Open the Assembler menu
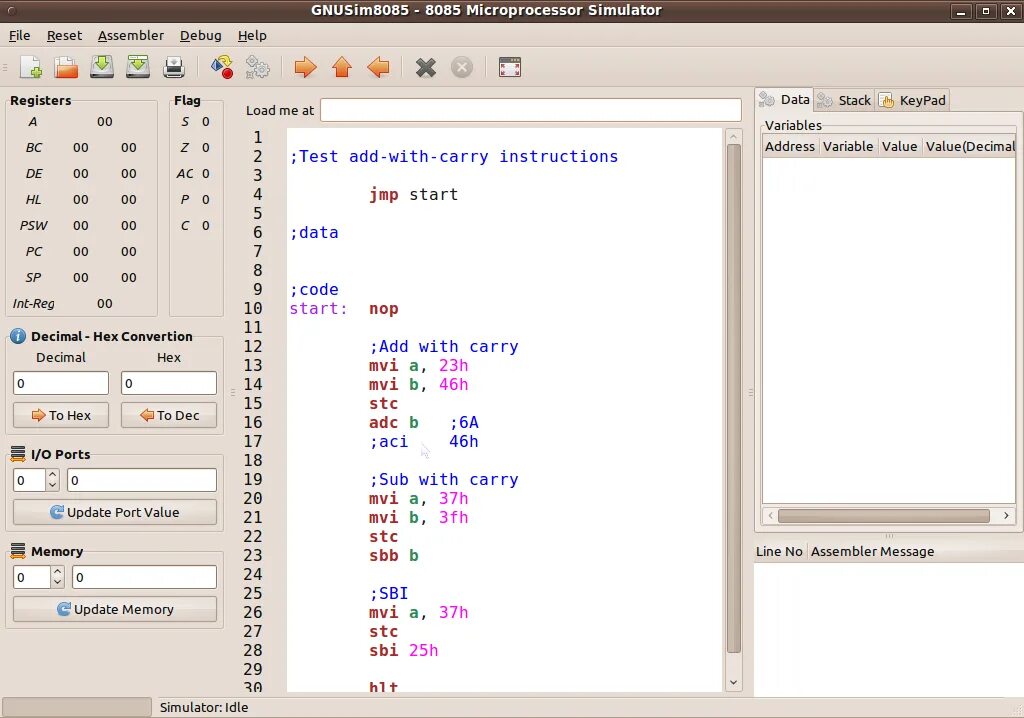The height and width of the screenshot is (718, 1024). tap(131, 35)
